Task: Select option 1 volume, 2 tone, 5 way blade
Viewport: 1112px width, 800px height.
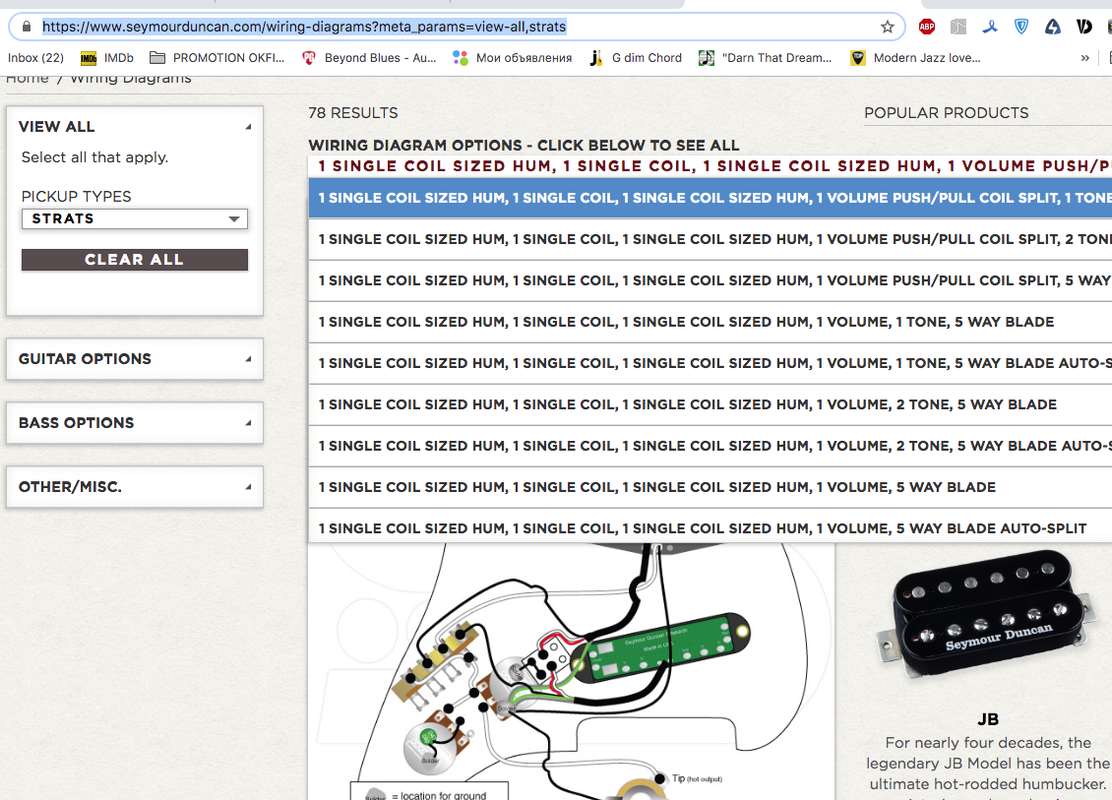Action: coord(710,404)
